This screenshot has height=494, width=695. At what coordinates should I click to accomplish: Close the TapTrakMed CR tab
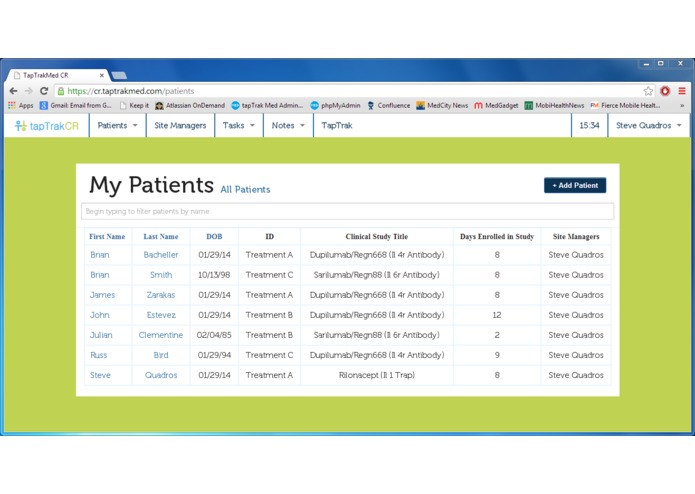(102, 75)
